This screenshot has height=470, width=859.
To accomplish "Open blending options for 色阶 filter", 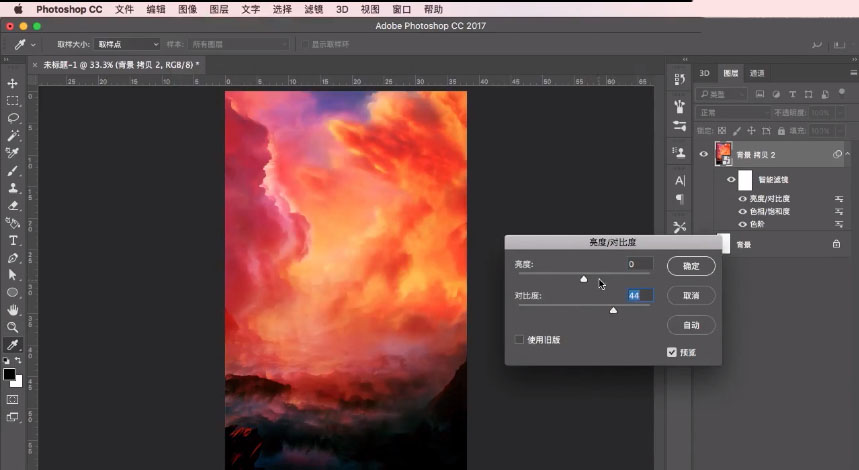I will coord(839,224).
